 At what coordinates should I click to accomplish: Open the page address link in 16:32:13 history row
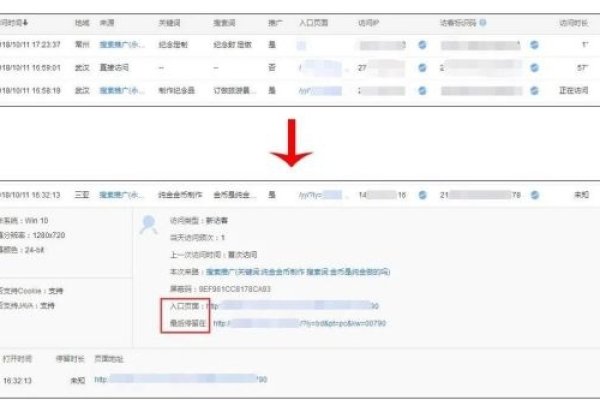pyautogui.click(x=181, y=379)
